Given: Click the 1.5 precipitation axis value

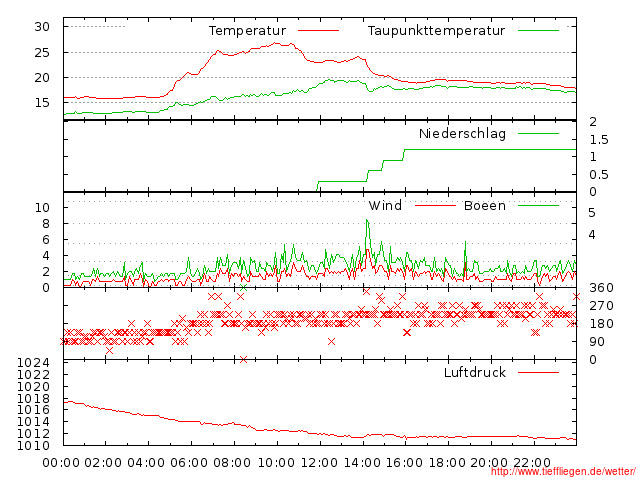Looking at the screenshot, I should (x=599, y=140).
